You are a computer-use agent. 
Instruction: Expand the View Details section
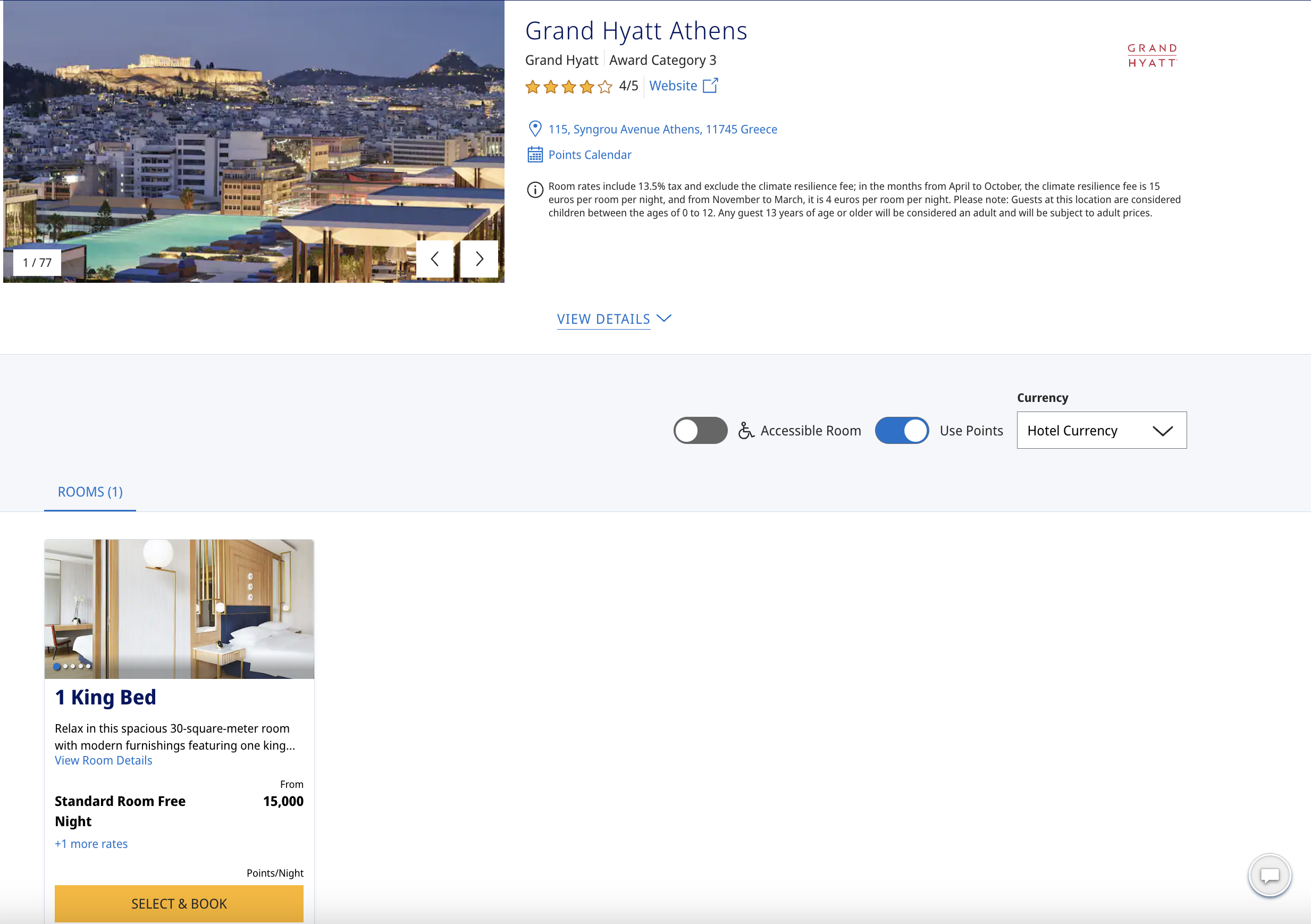[615, 319]
